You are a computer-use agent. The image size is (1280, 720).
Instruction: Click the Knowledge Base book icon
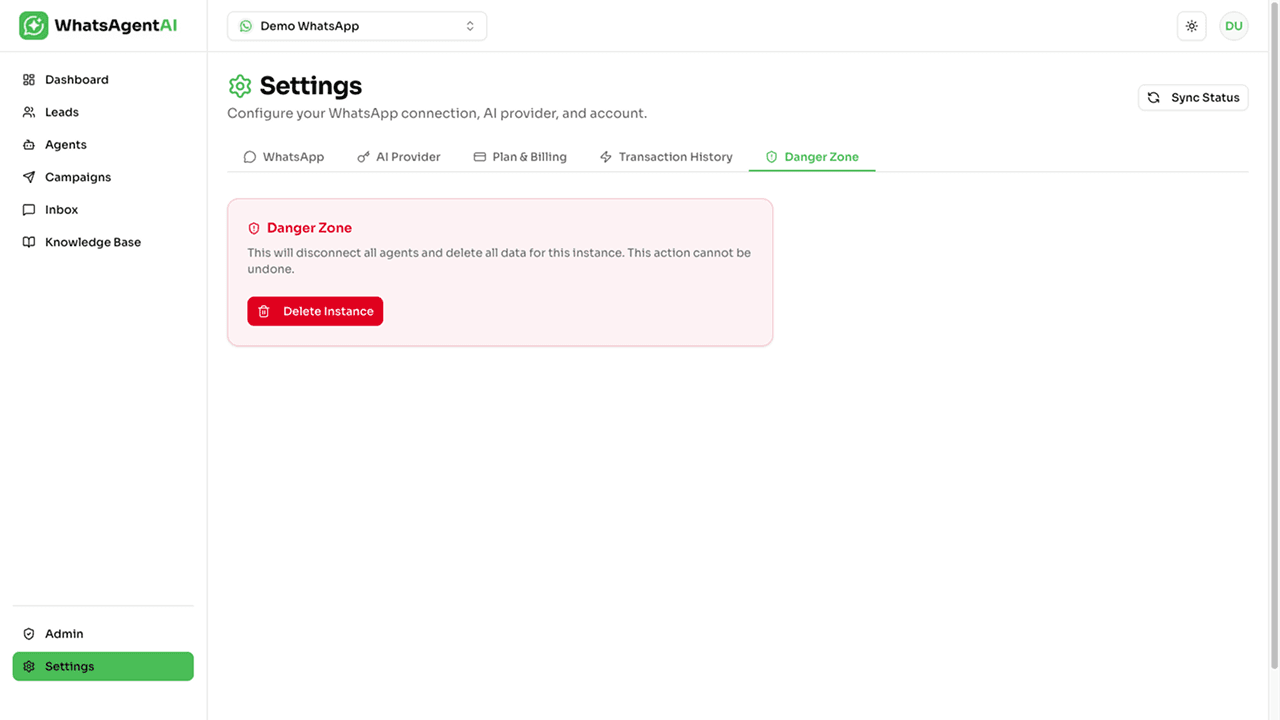coord(29,242)
